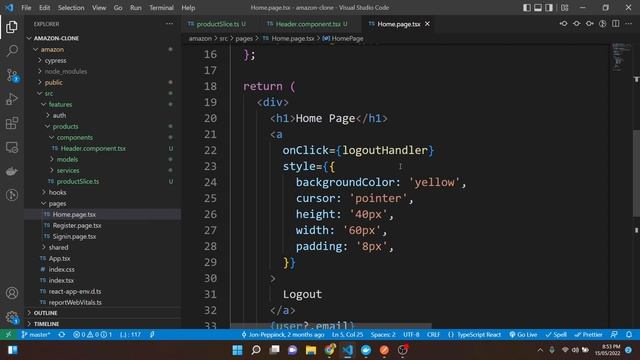Open the Manage gear menu
Image resolution: width=640 pixels, height=360 pixels.
(12, 317)
